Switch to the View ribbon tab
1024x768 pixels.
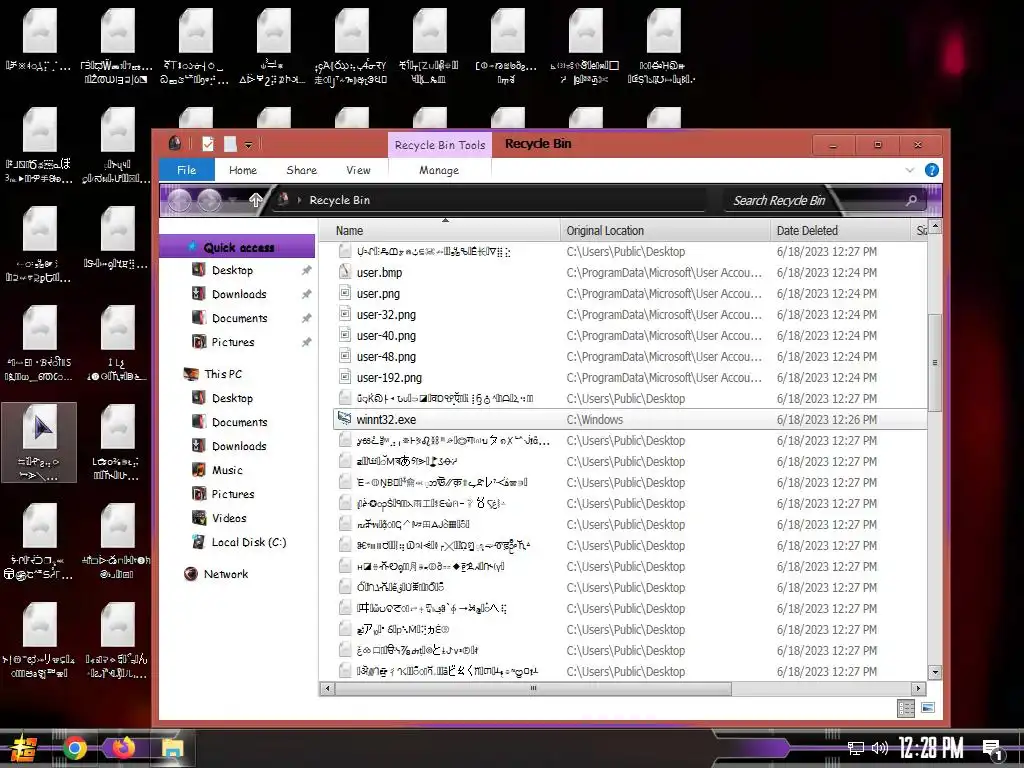[x=358, y=170]
